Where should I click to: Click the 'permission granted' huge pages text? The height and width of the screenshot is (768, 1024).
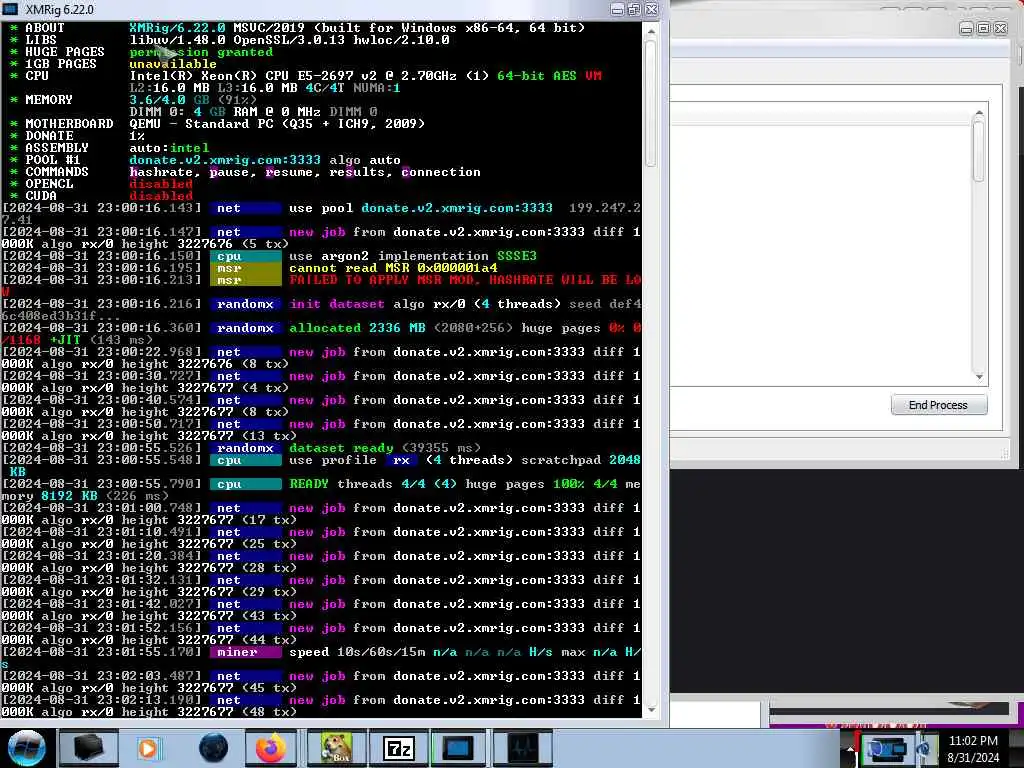pyautogui.click(x=201, y=52)
